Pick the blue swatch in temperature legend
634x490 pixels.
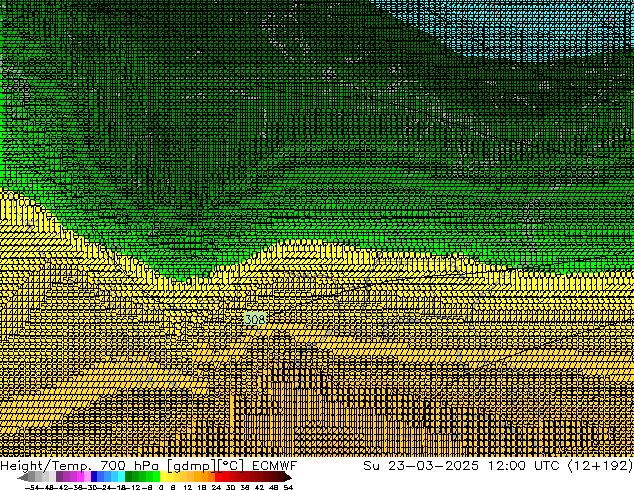click(98, 477)
